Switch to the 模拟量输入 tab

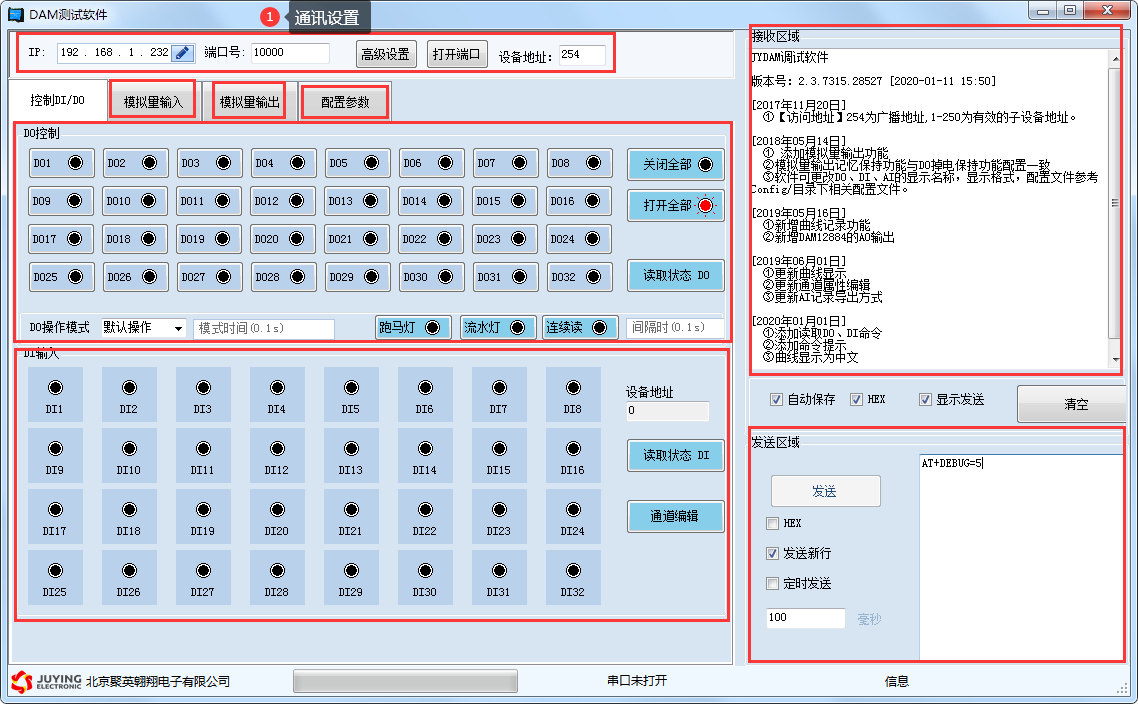point(153,102)
